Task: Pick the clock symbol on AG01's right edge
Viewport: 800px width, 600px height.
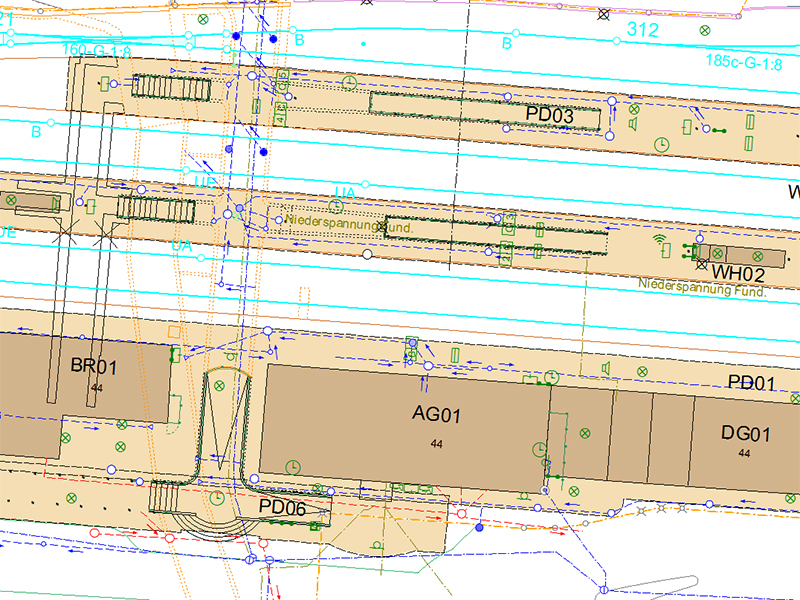Action: click(x=540, y=447)
